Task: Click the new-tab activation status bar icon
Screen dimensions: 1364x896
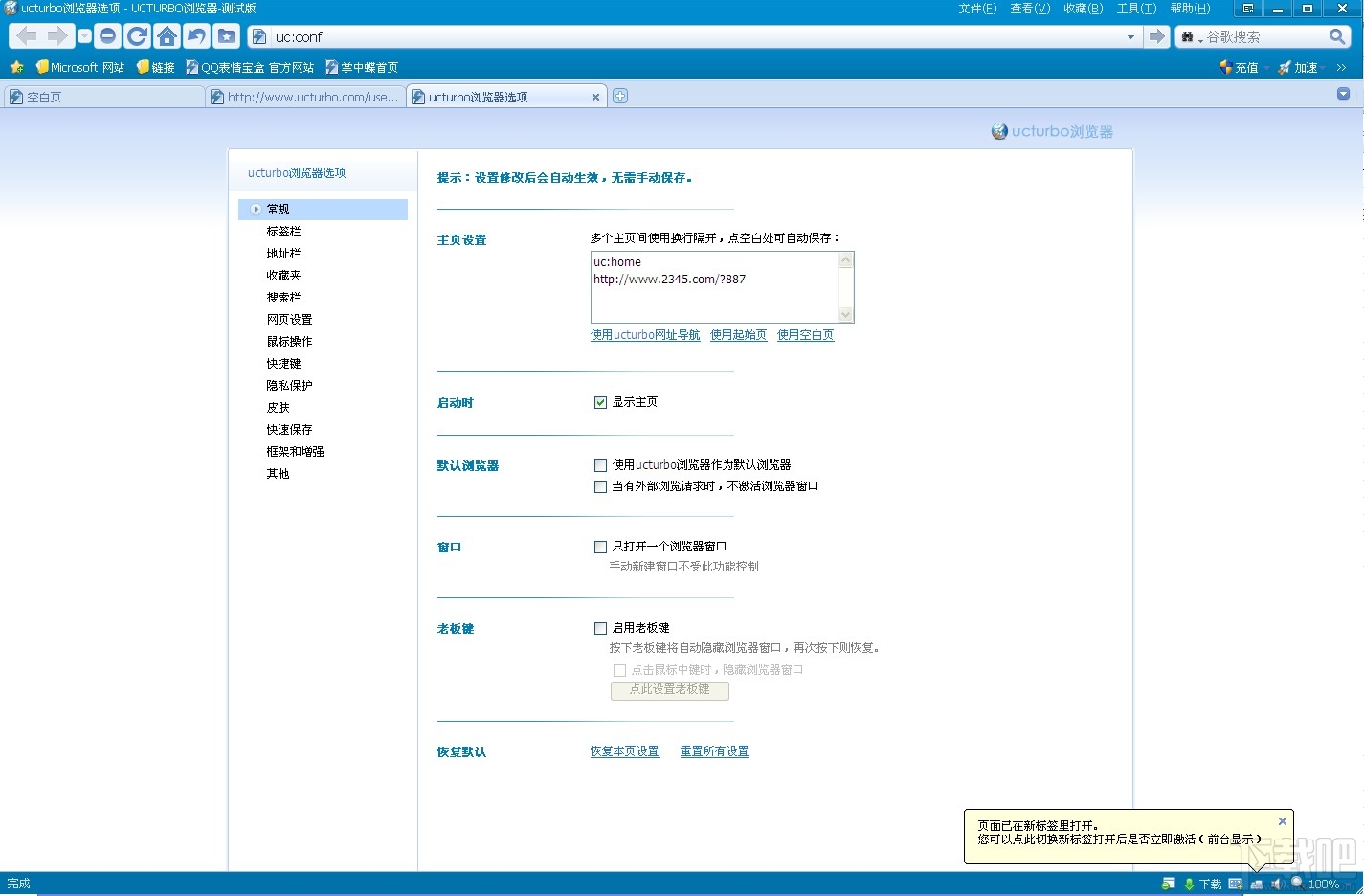Action: pyautogui.click(x=1257, y=884)
